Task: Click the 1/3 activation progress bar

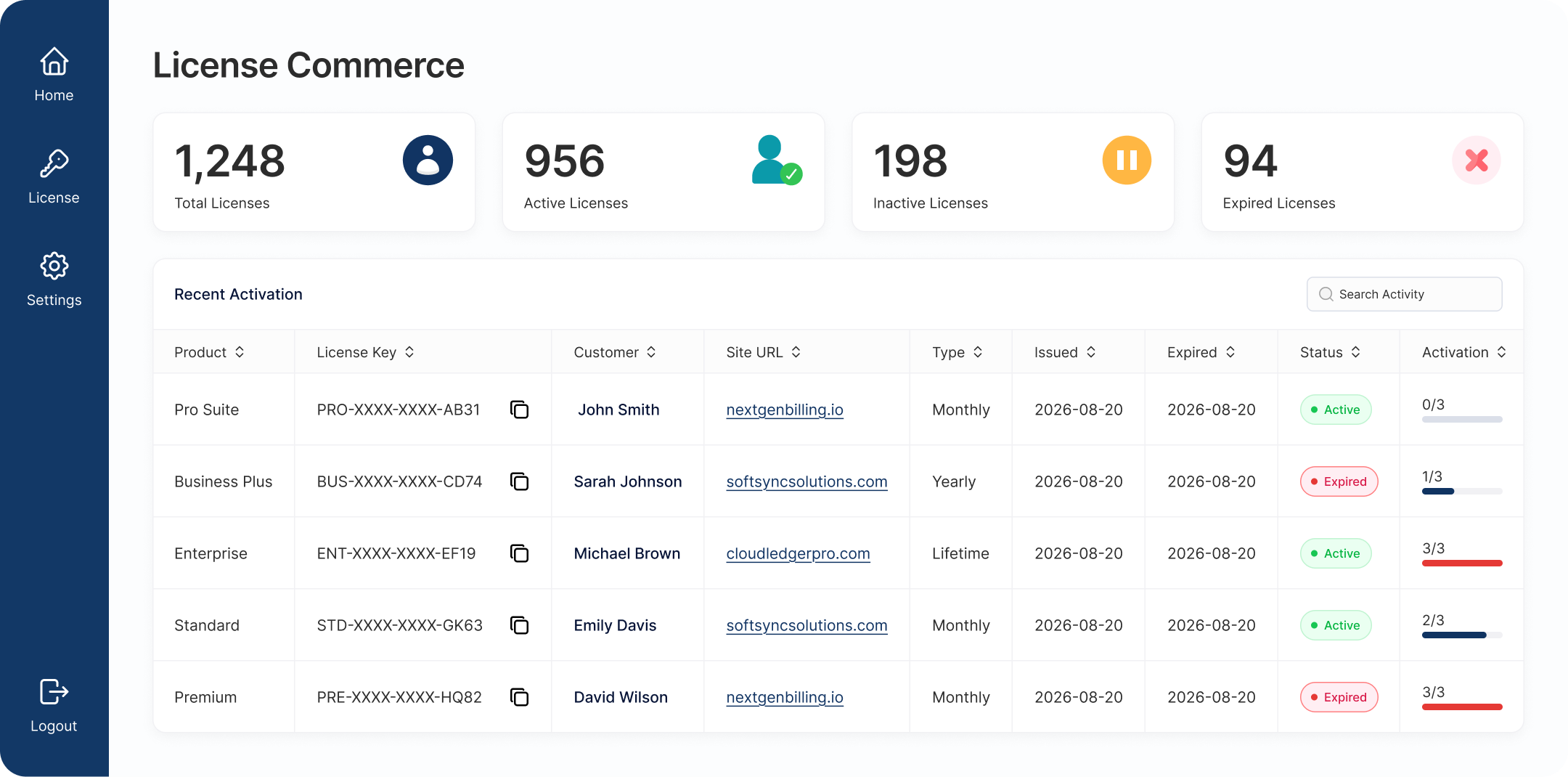Action: click(x=1462, y=491)
